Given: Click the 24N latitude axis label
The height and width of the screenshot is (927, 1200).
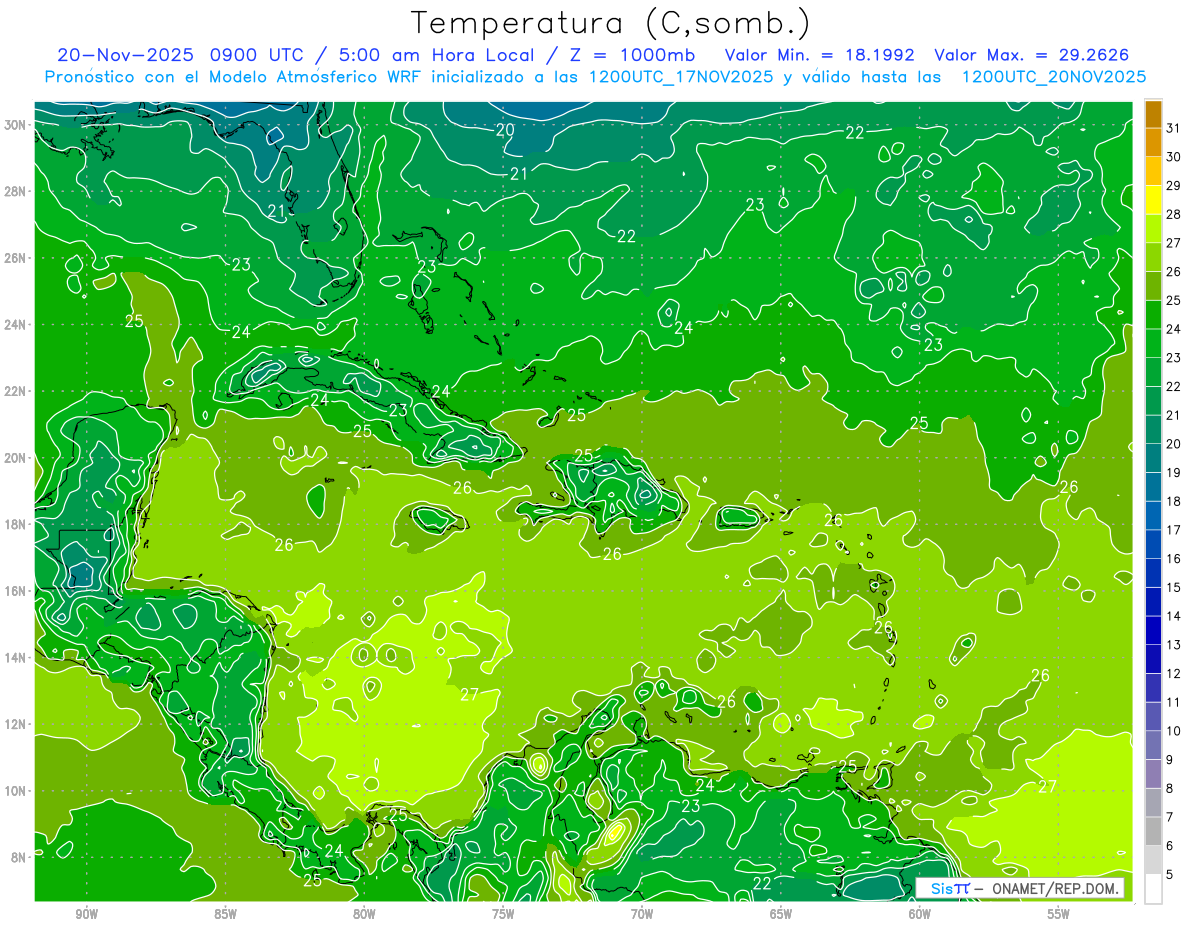Looking at the screenshot, I should click(x=16, y=325).
